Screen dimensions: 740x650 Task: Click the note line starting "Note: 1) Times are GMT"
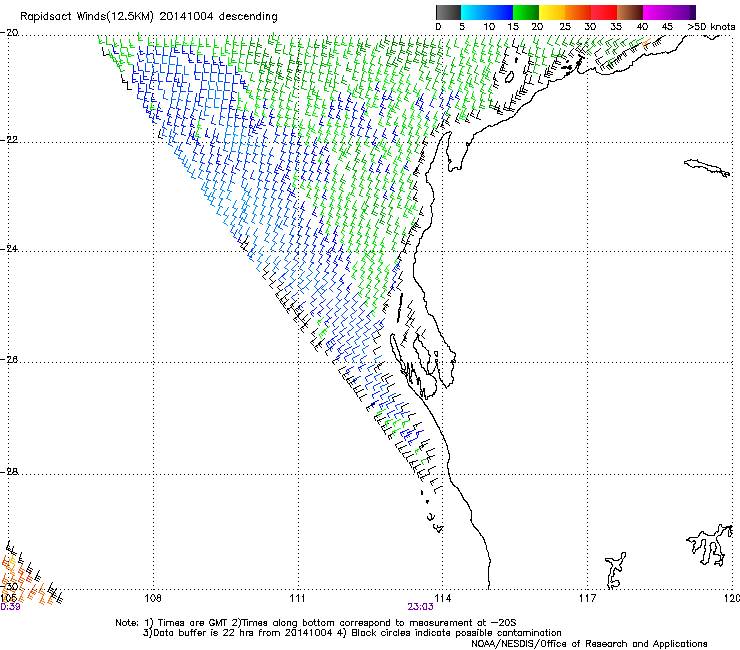tap(316, 623)
